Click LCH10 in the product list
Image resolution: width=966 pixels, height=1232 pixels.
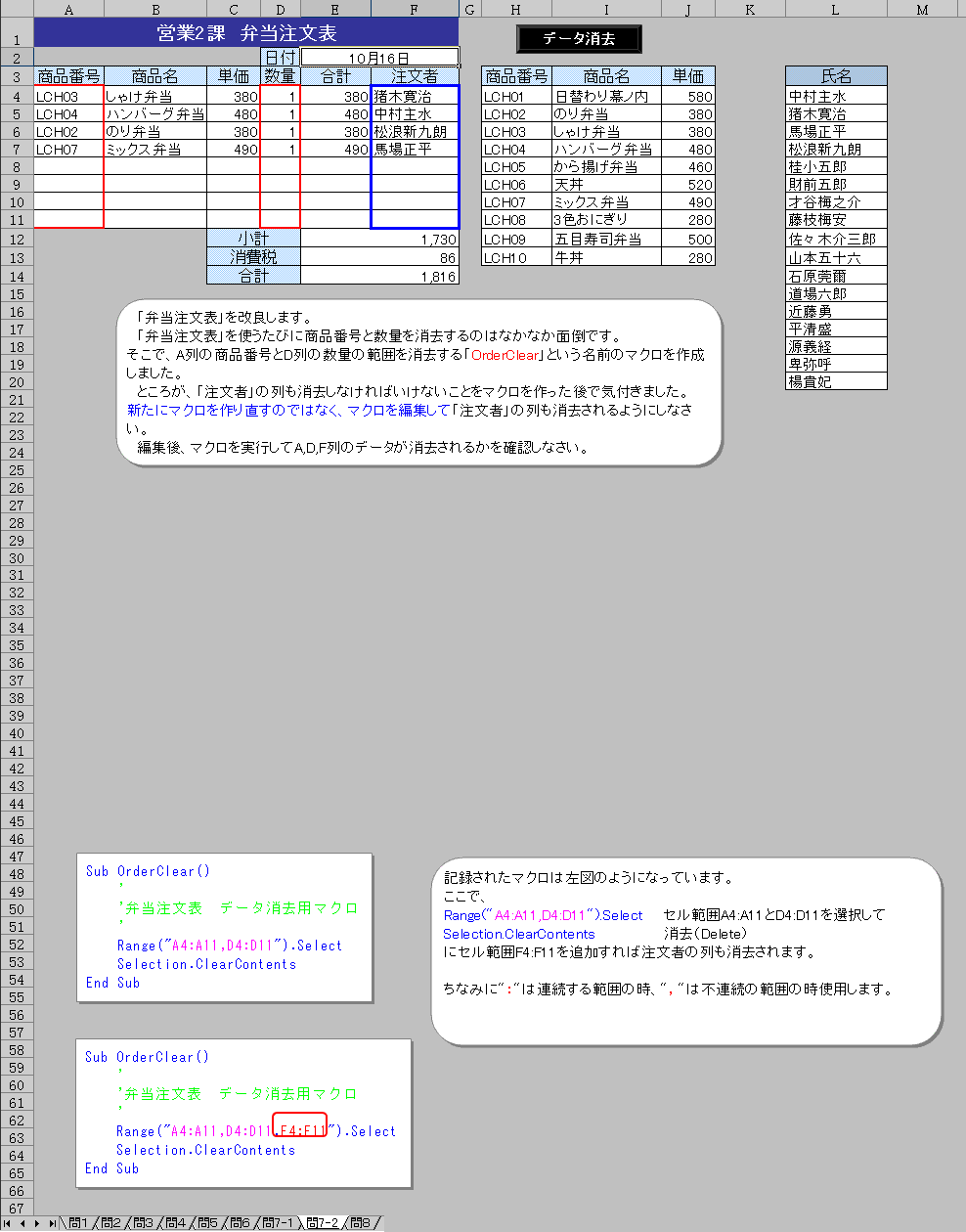pos(516,258)
